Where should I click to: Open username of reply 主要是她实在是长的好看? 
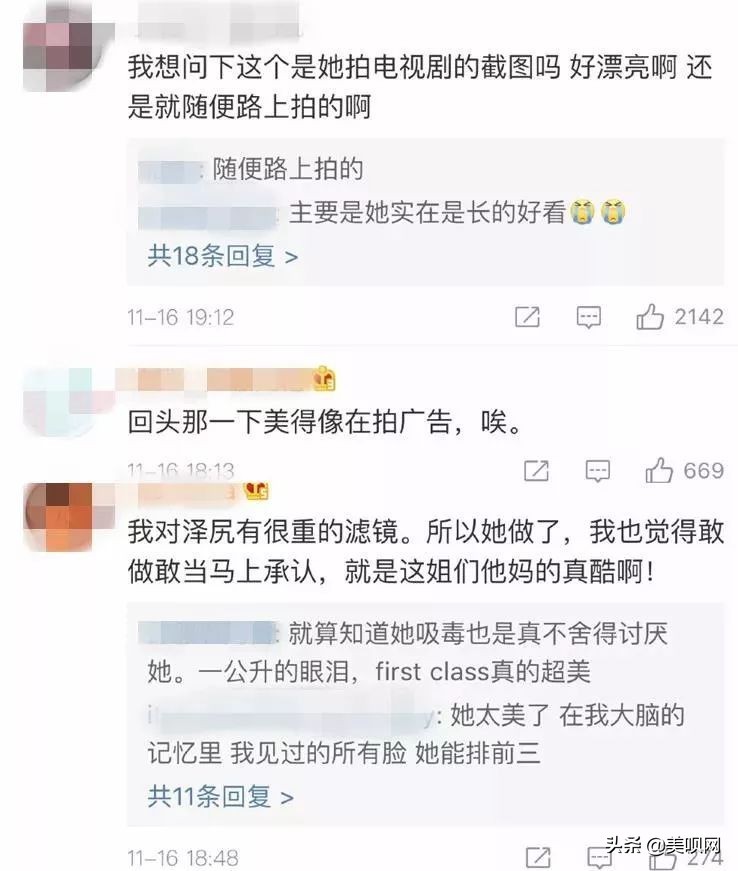tap(208, 214)
